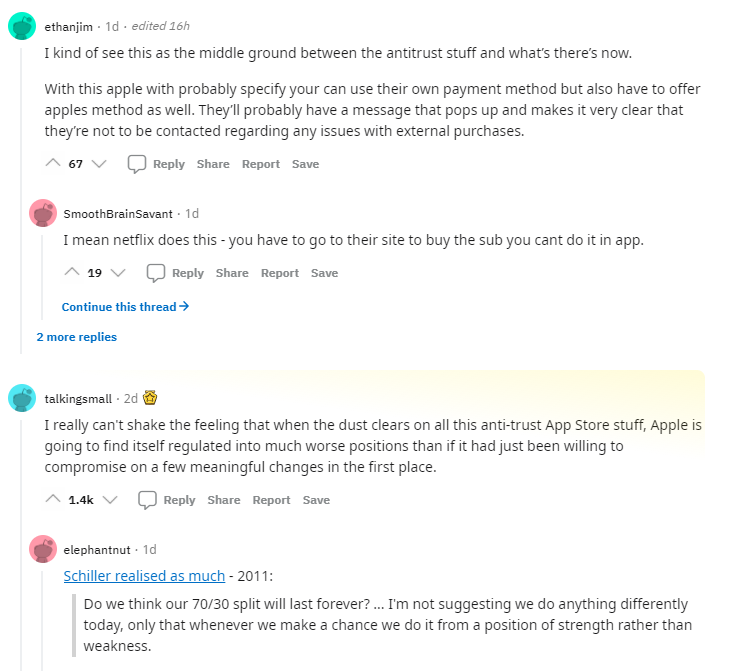Upvote SmoothBrainSavant's netflix comment

[72, 272]
